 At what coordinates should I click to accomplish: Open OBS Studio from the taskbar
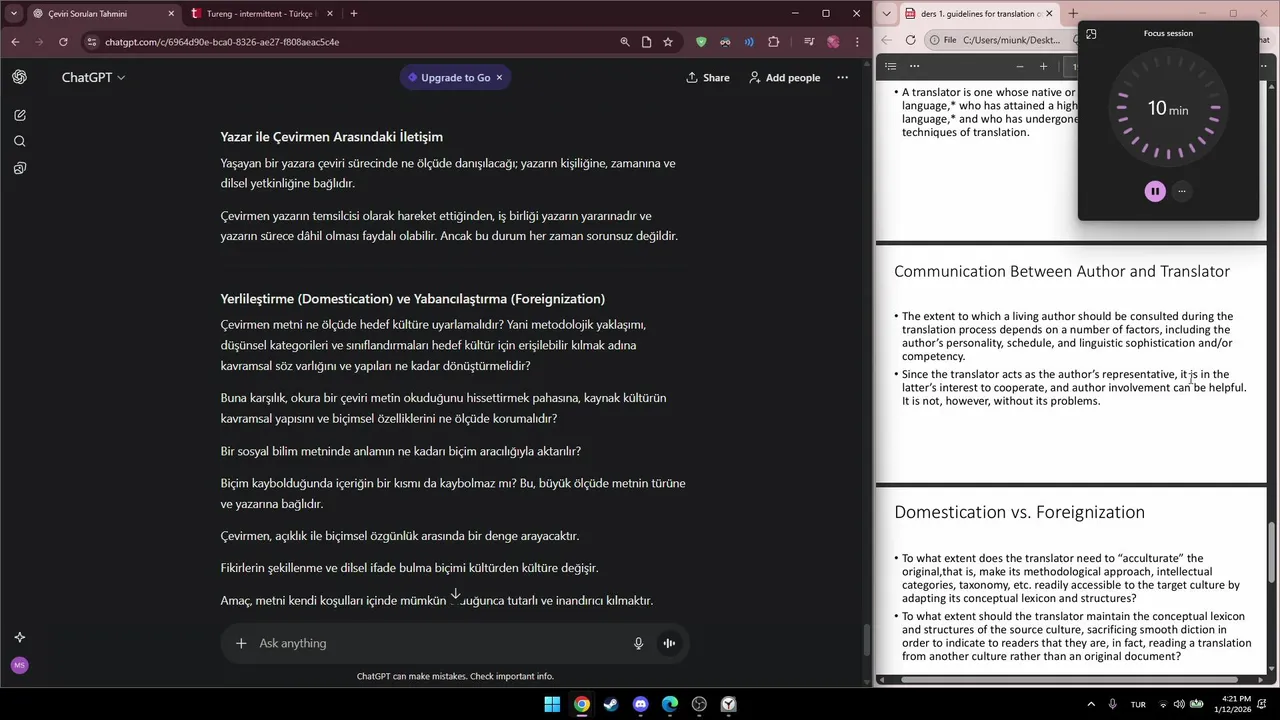[x=699, y=704]
